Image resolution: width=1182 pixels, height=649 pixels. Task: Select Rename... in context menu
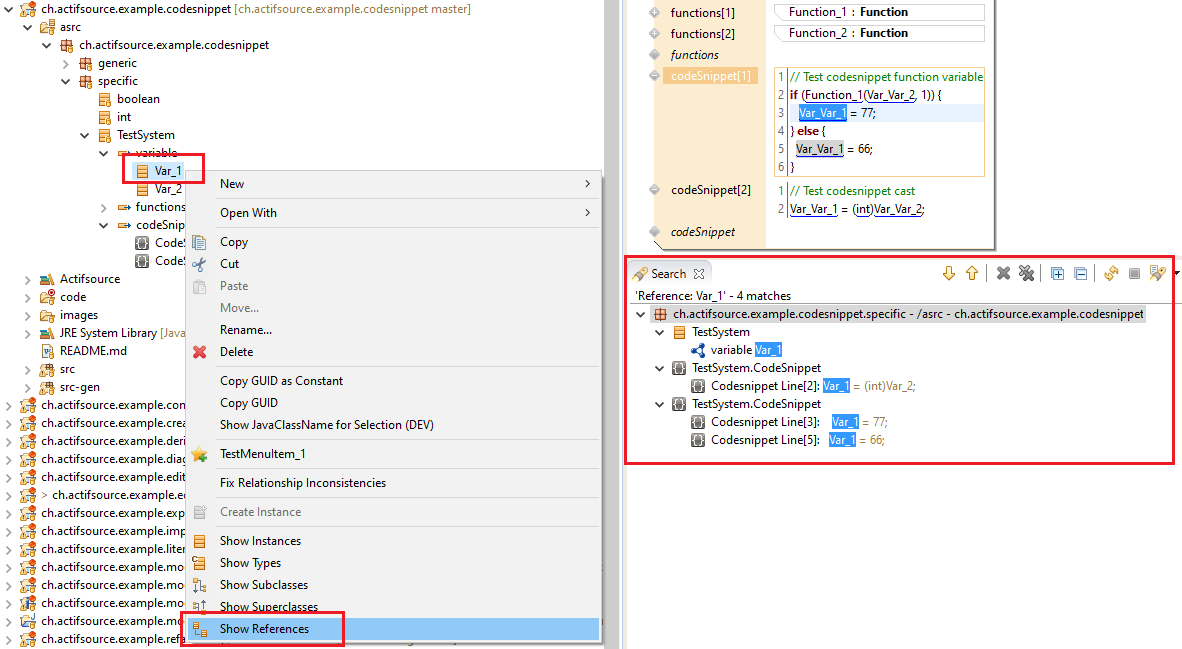click(x=245, y=330)
